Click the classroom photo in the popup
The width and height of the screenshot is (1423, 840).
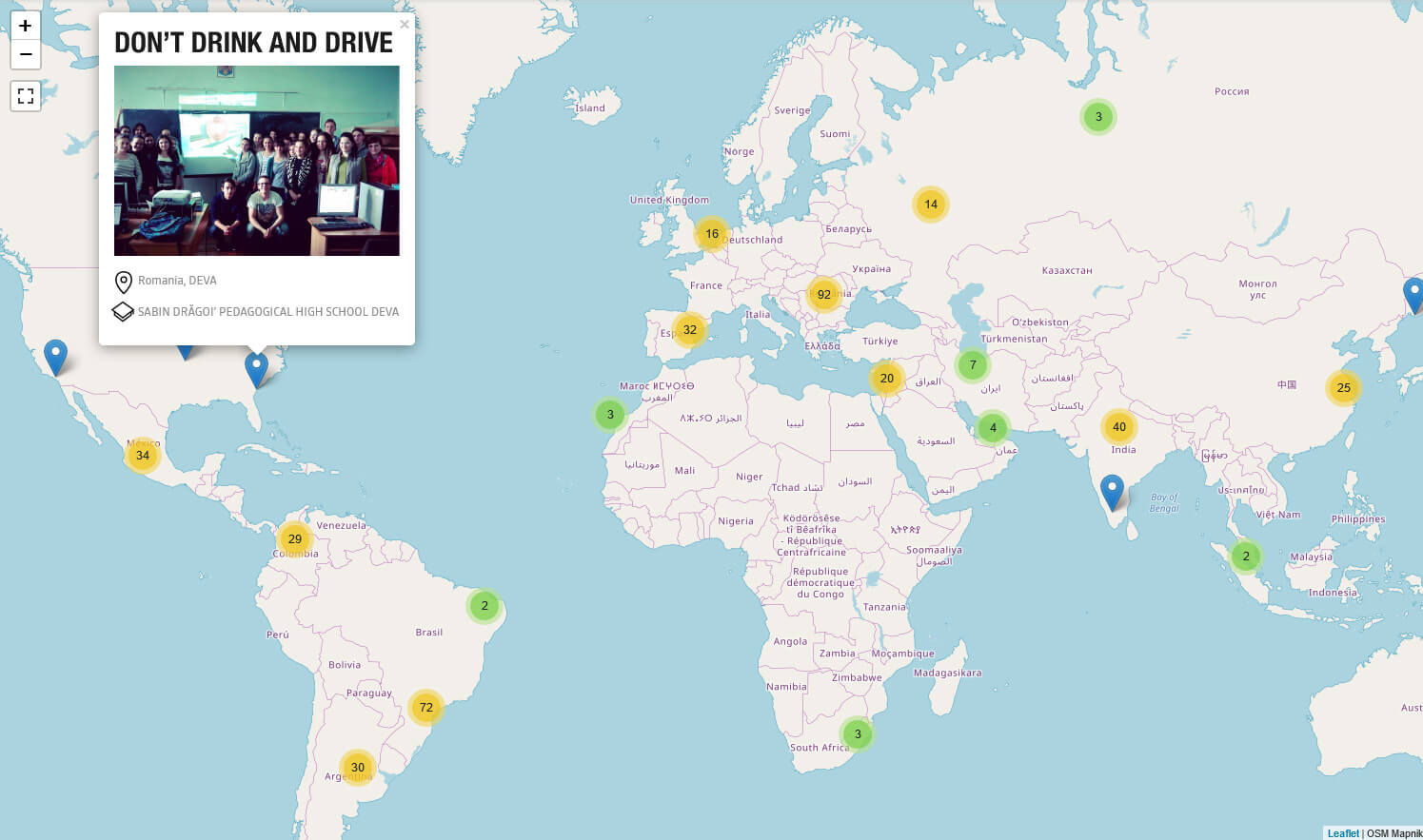[257, 159]
